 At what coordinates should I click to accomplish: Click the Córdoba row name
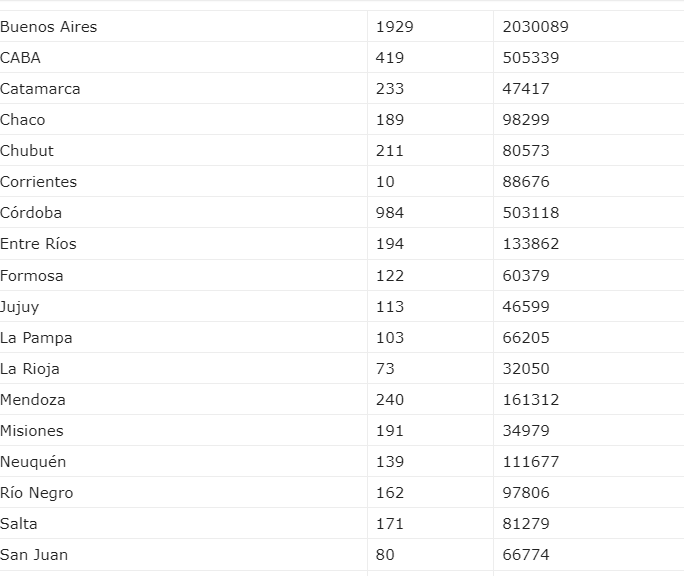(31, 213)
